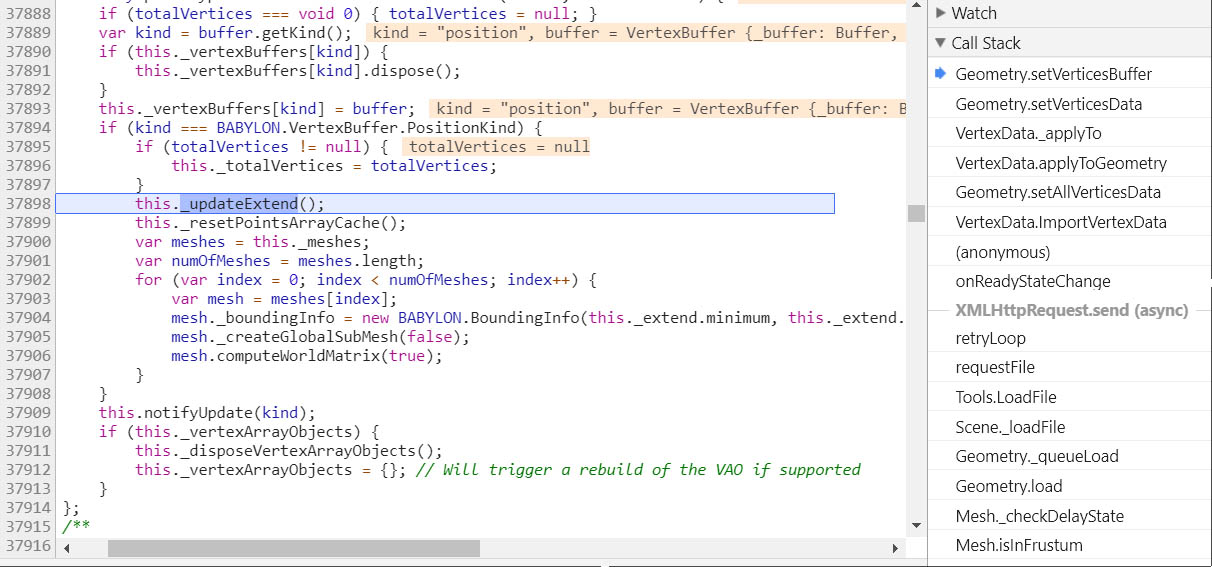Click the scroll right arrow of code pane
1212x567 pixels.
click(895, 548)
